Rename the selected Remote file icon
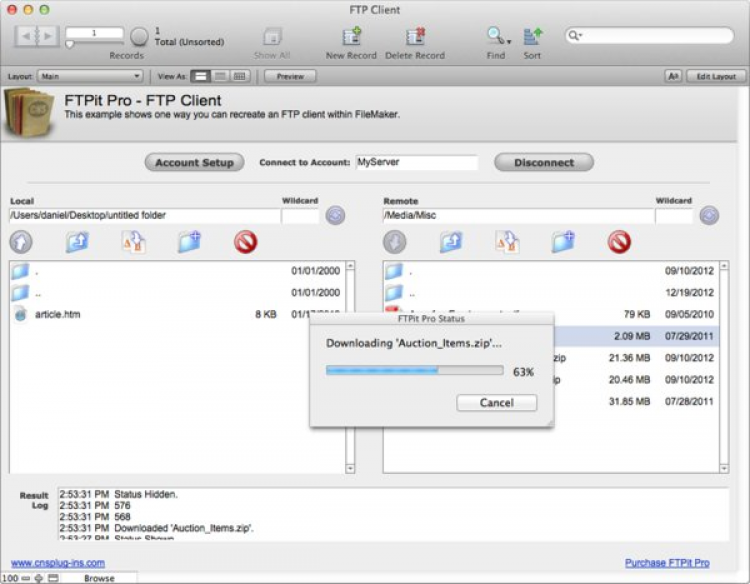Viewport: 750px width, 584px height. click(x=507, y=242)
